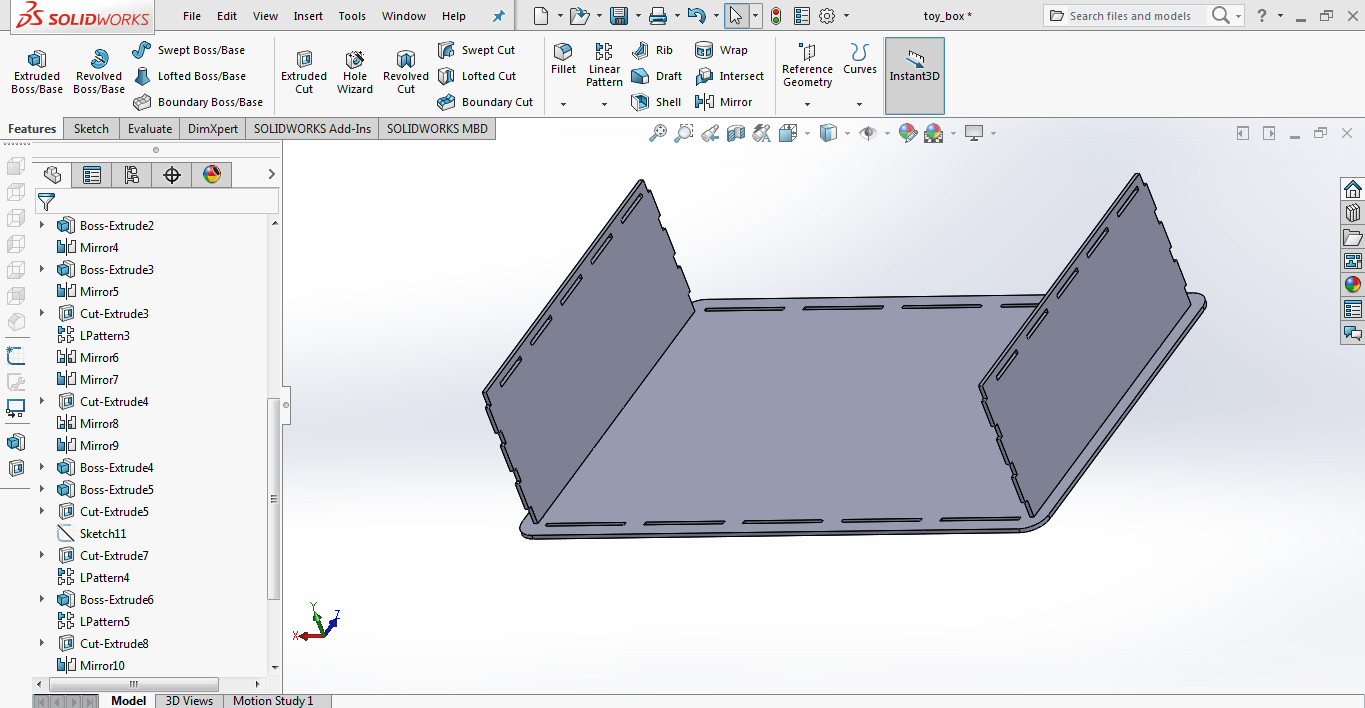The height and width of the screenshot is (708, 1365).
Task: Select Sketch11 in the feature tree
Action: click(x=103, y=534)
